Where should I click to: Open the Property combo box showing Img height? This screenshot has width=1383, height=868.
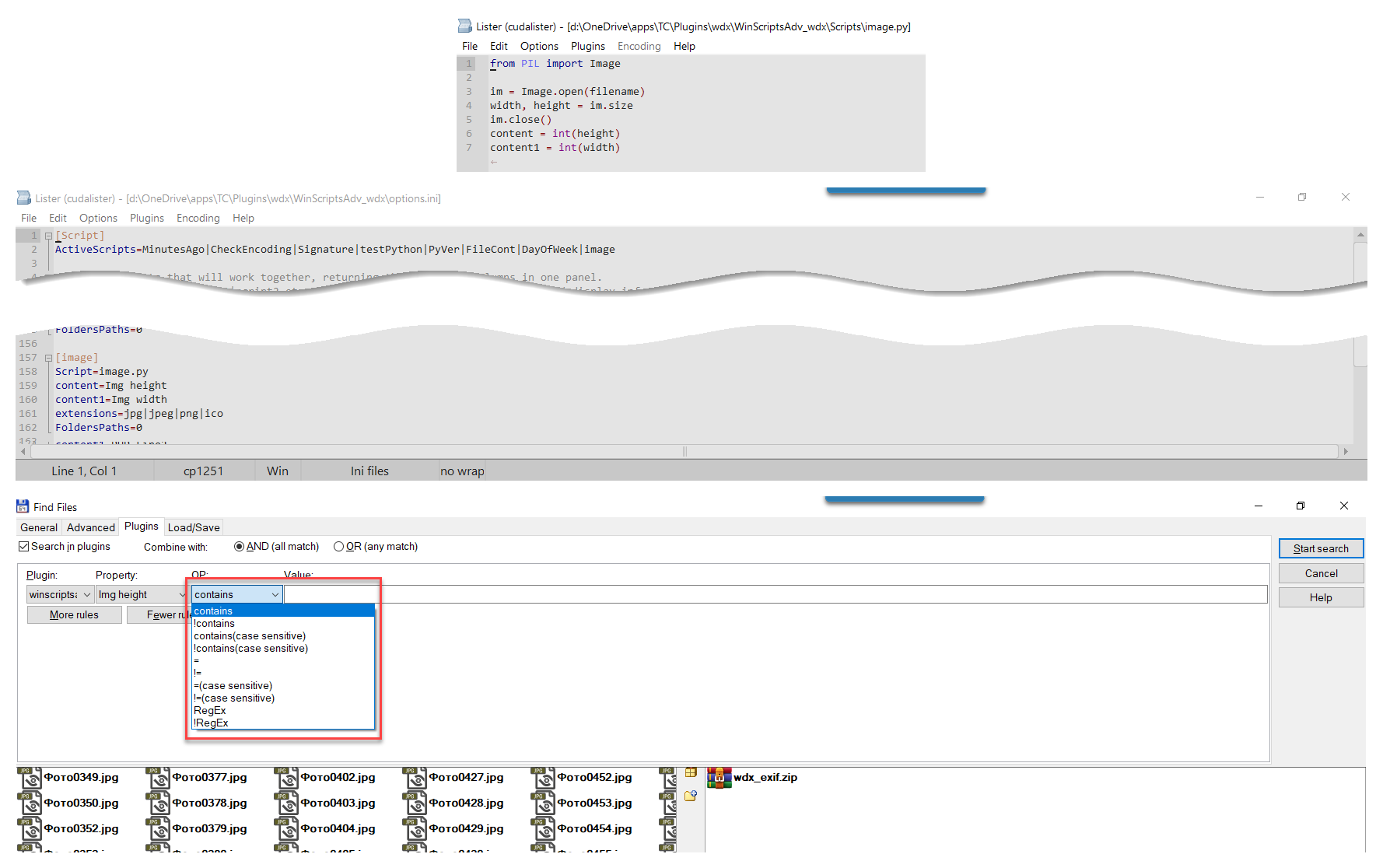pos(142,594)
